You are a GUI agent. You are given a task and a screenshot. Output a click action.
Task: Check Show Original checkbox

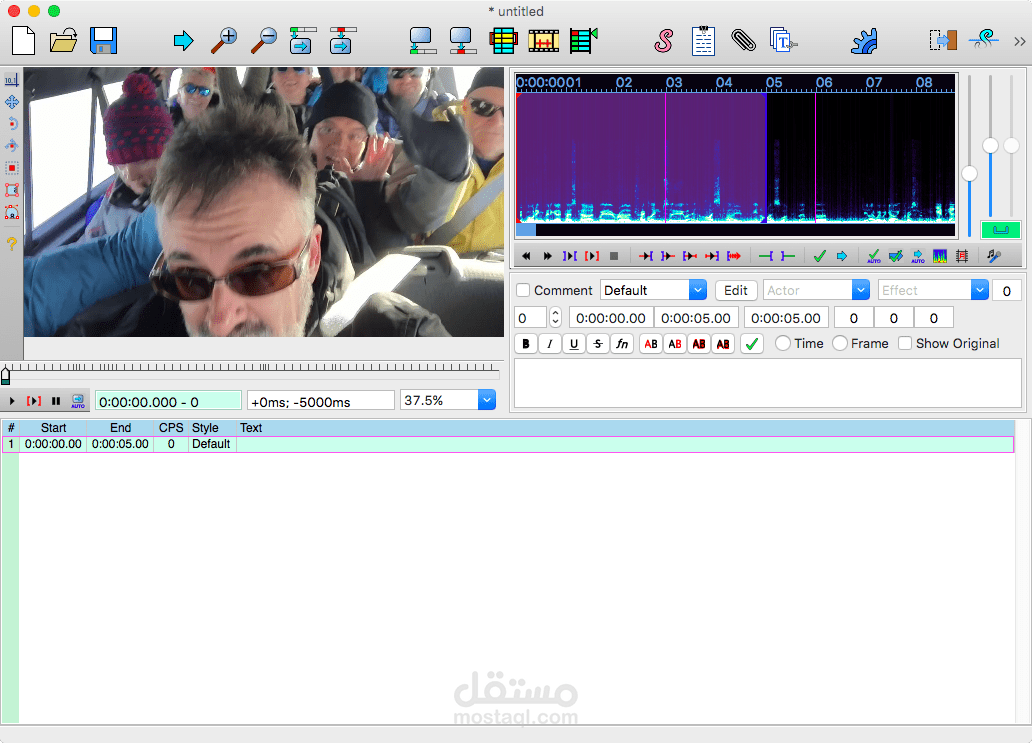pos(905,344)
